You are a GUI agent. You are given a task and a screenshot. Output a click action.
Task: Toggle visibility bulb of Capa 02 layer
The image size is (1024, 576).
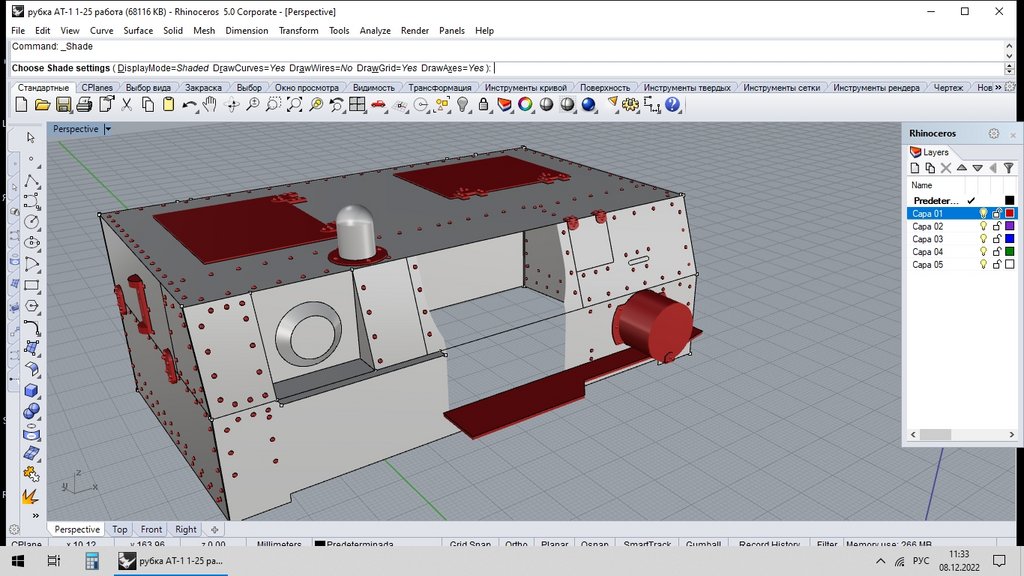[x=983, y=227]
